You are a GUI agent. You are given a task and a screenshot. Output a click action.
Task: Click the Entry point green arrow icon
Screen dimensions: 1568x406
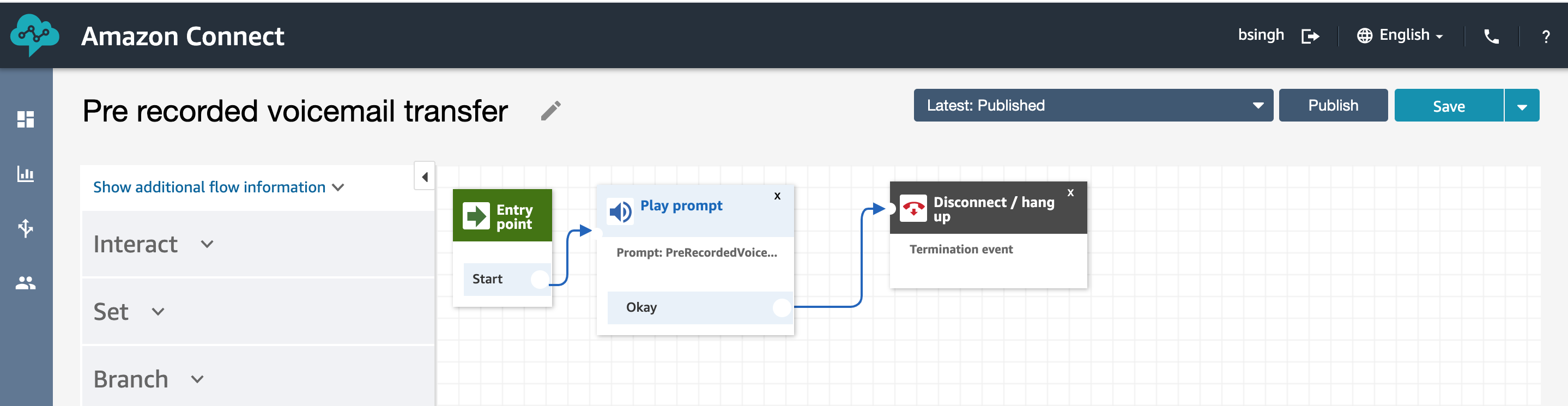pos(476,216)
